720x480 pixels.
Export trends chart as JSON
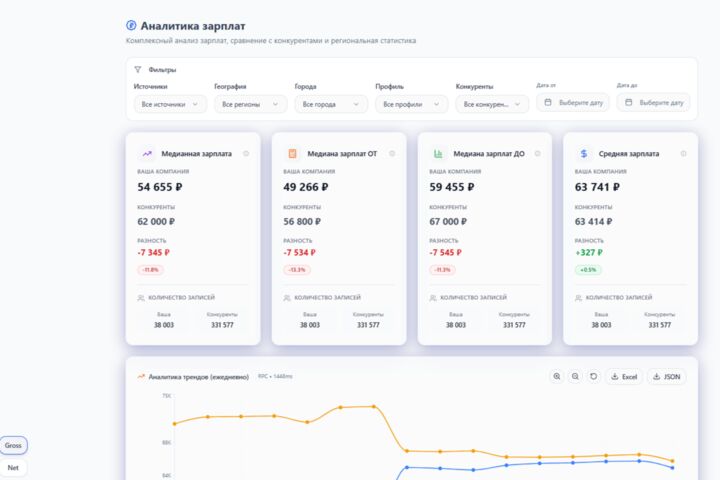click(667, 377)
